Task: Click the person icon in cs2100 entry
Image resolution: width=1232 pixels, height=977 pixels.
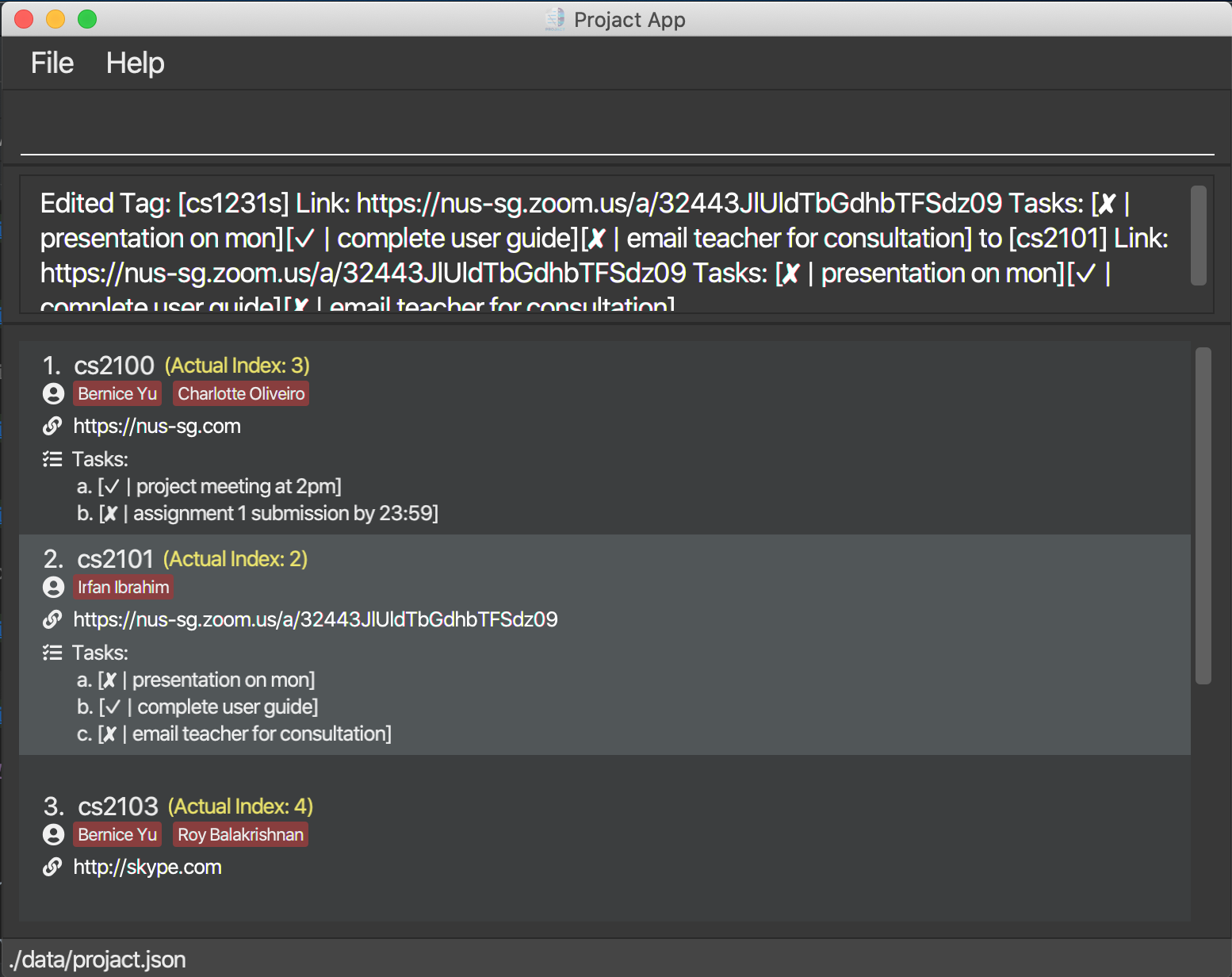Action: click(53, 393)
